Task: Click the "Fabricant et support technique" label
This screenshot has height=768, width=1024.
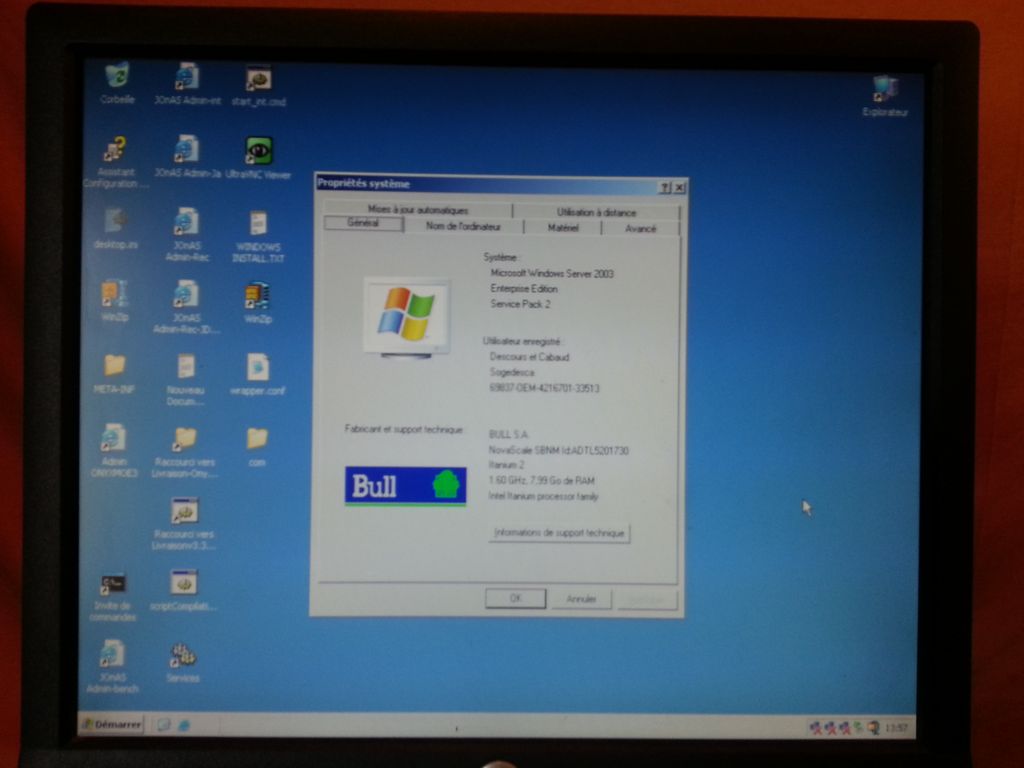Action: coord(404,429)
